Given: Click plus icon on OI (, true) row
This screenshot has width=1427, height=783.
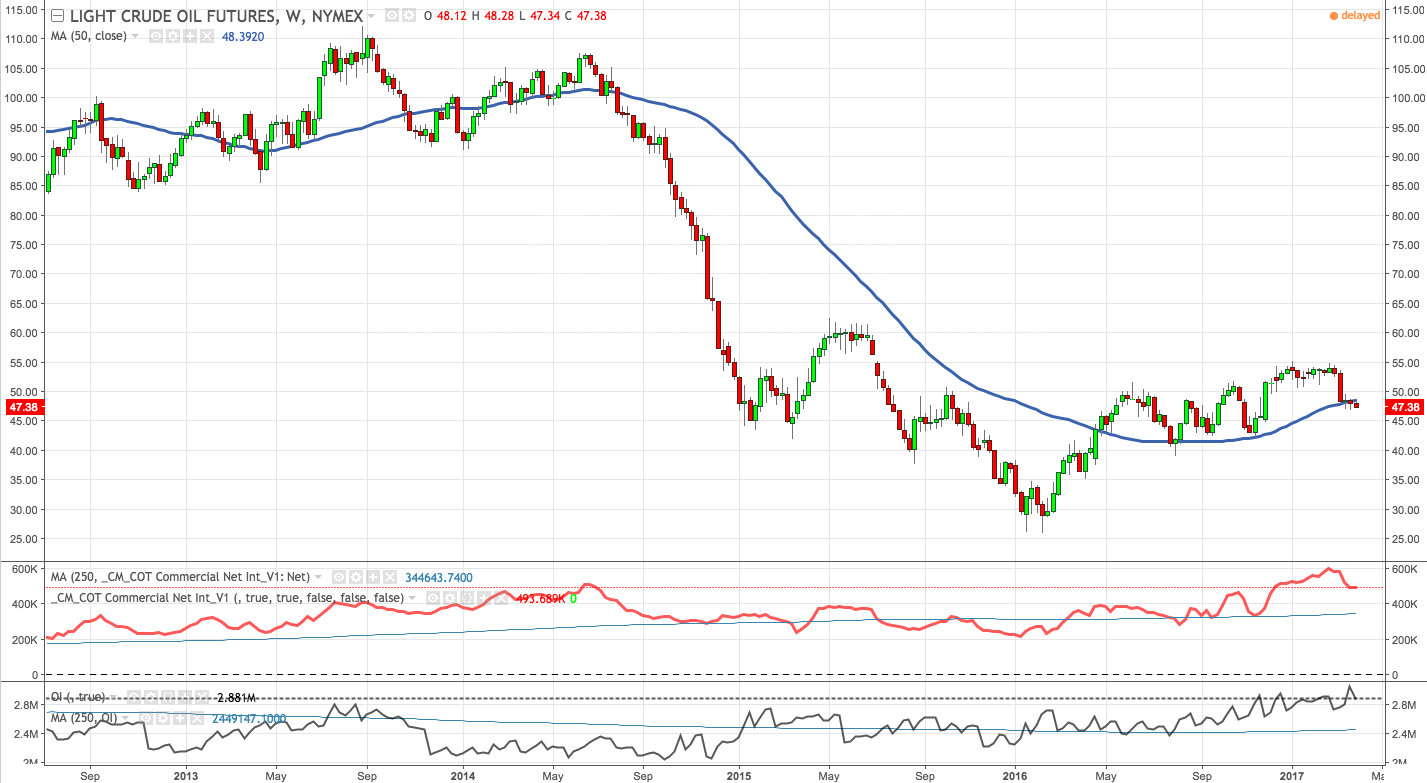Looking at the screenshot, I should tap(185, 697).
